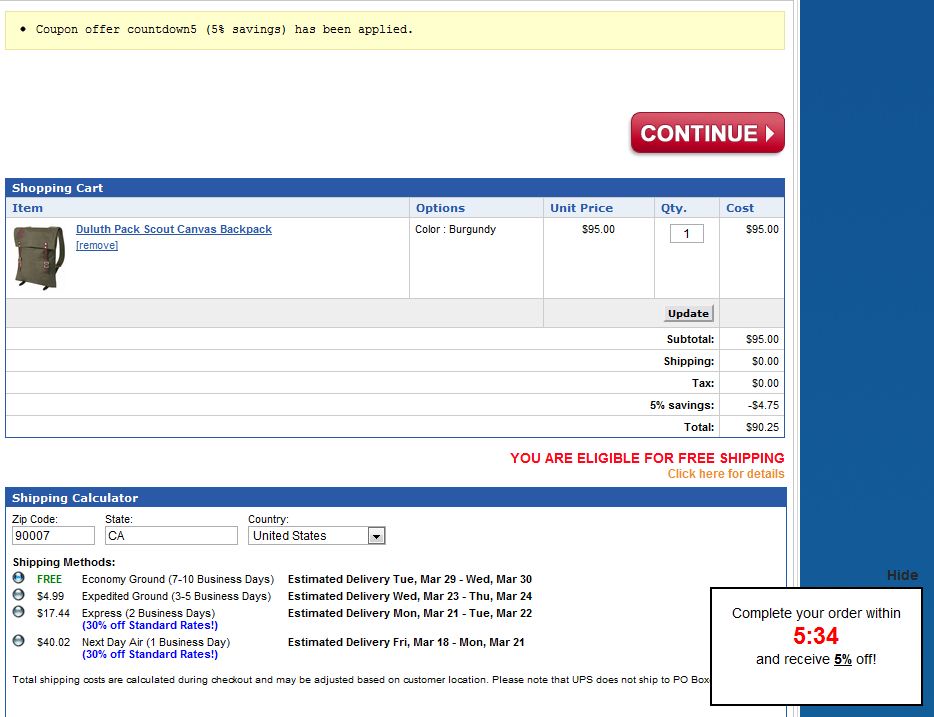Click the Total amount $90.25
Image resolution: width=934 pixels, height=717 pixels.
762,427
